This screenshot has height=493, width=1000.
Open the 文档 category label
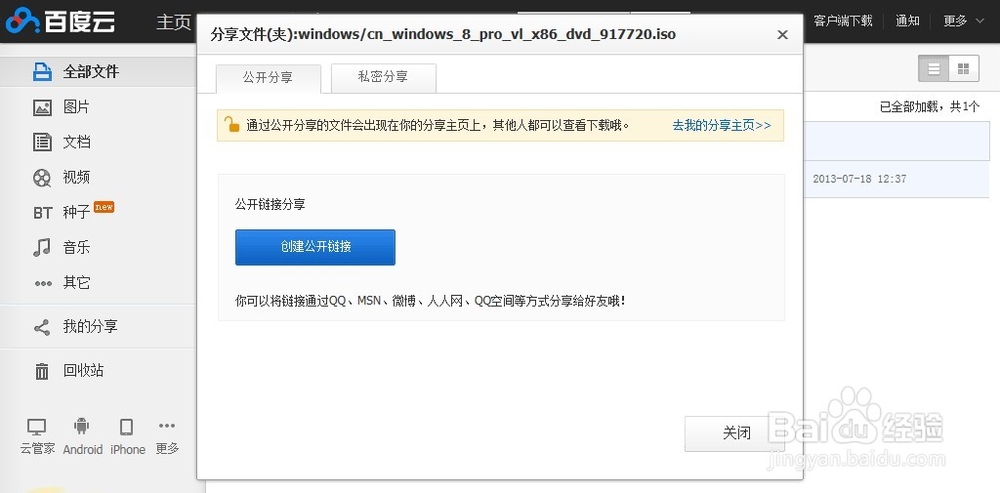click(77, 142)
